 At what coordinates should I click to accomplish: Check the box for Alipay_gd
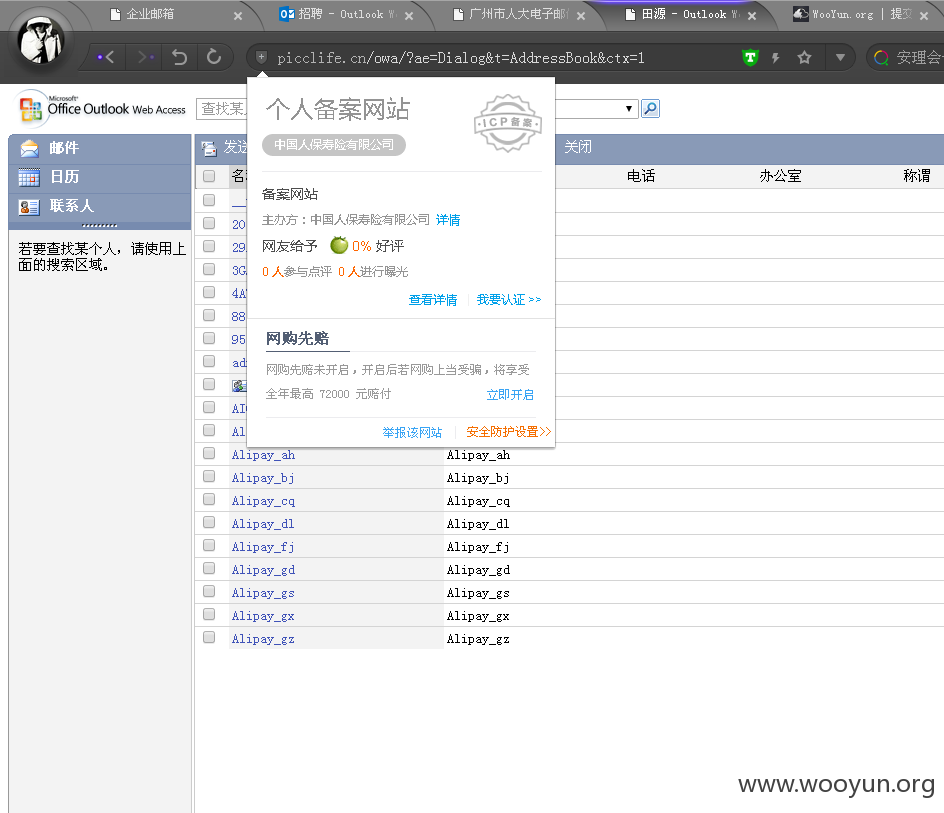pyautogui.click(x=209, y=568)
